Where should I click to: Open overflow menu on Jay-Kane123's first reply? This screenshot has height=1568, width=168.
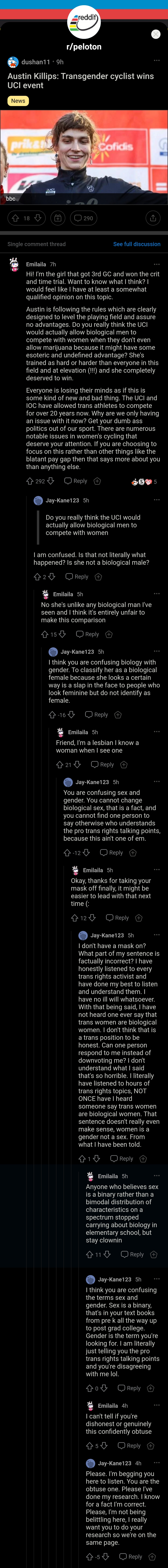point(156,500)
